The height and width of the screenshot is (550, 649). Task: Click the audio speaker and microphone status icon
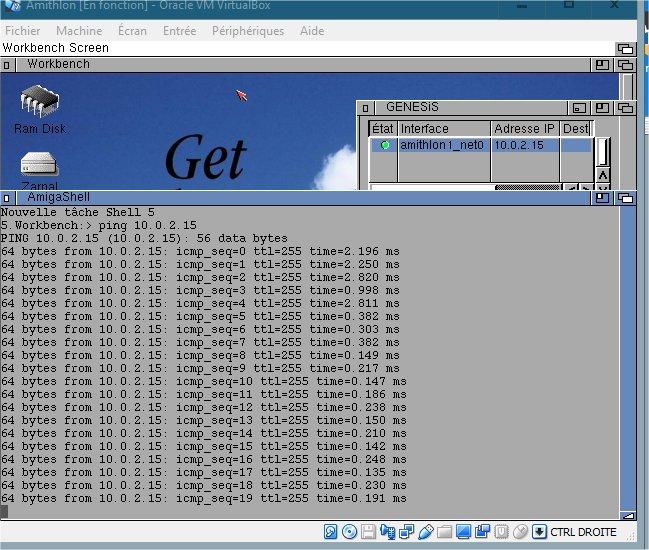387,532
